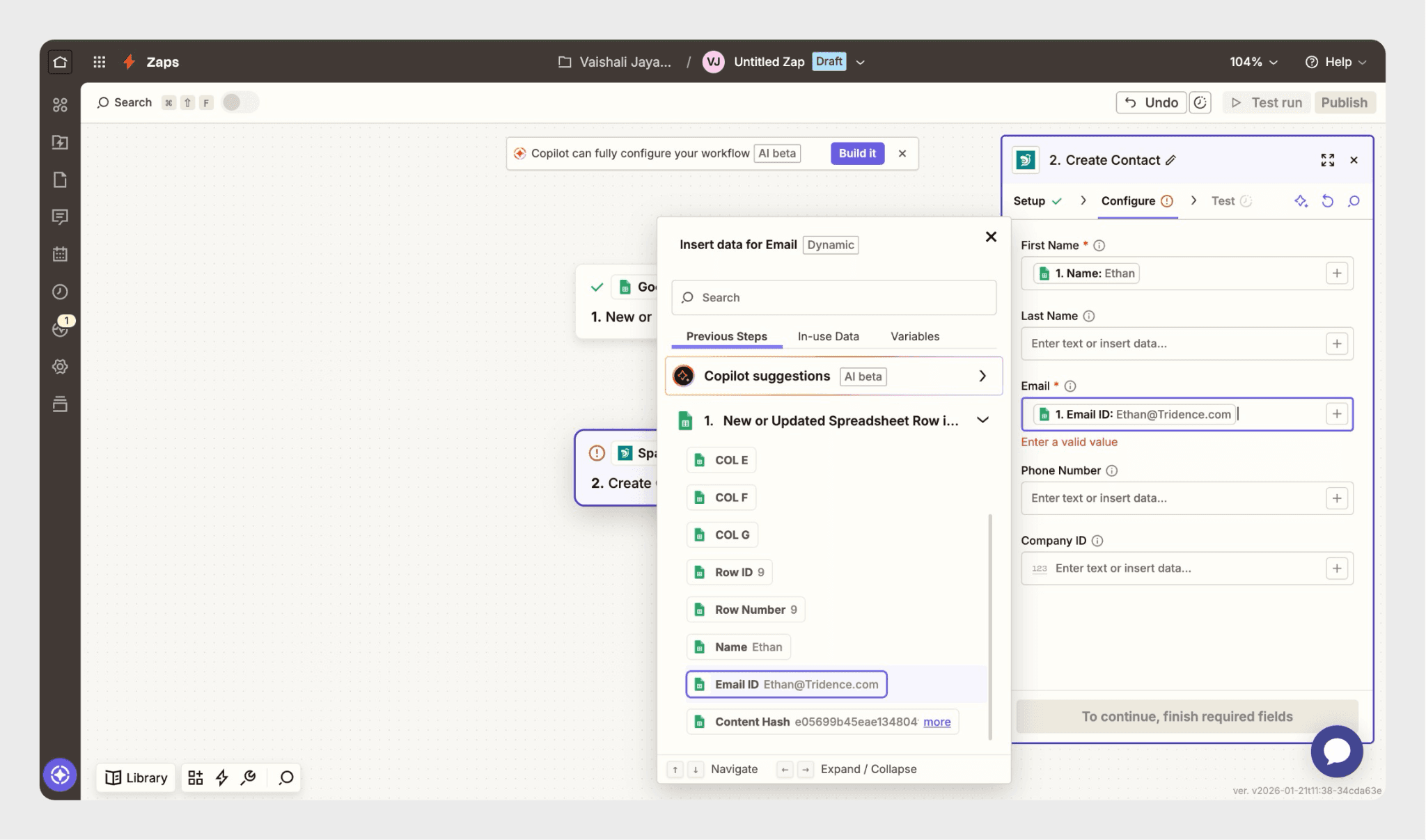Expand the Create Contact panel to fullscreen
Screen dimensions: 1426x840
1327,160
